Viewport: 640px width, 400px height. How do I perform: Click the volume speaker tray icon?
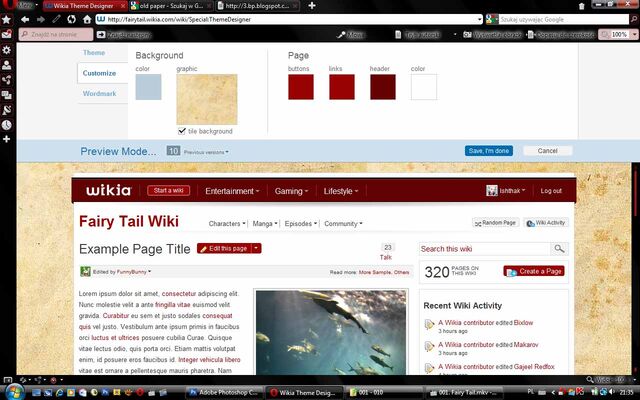click(612, 392)
